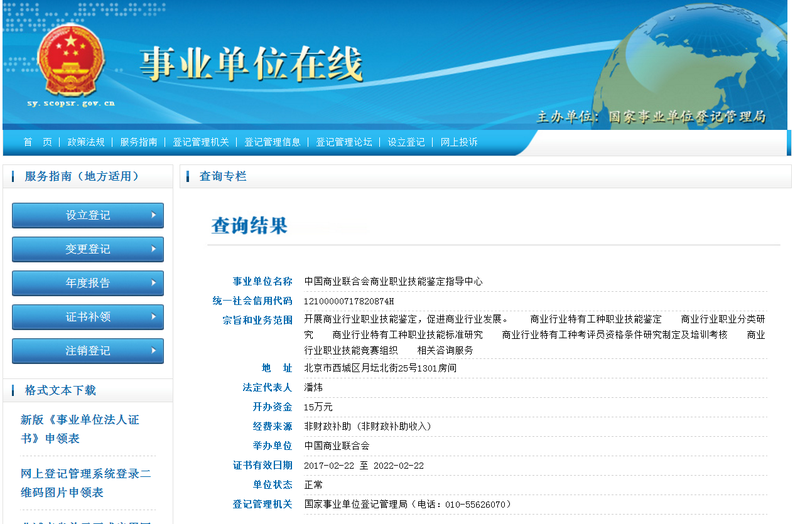Open the 登记管理机关 menu item

(201, 142)
